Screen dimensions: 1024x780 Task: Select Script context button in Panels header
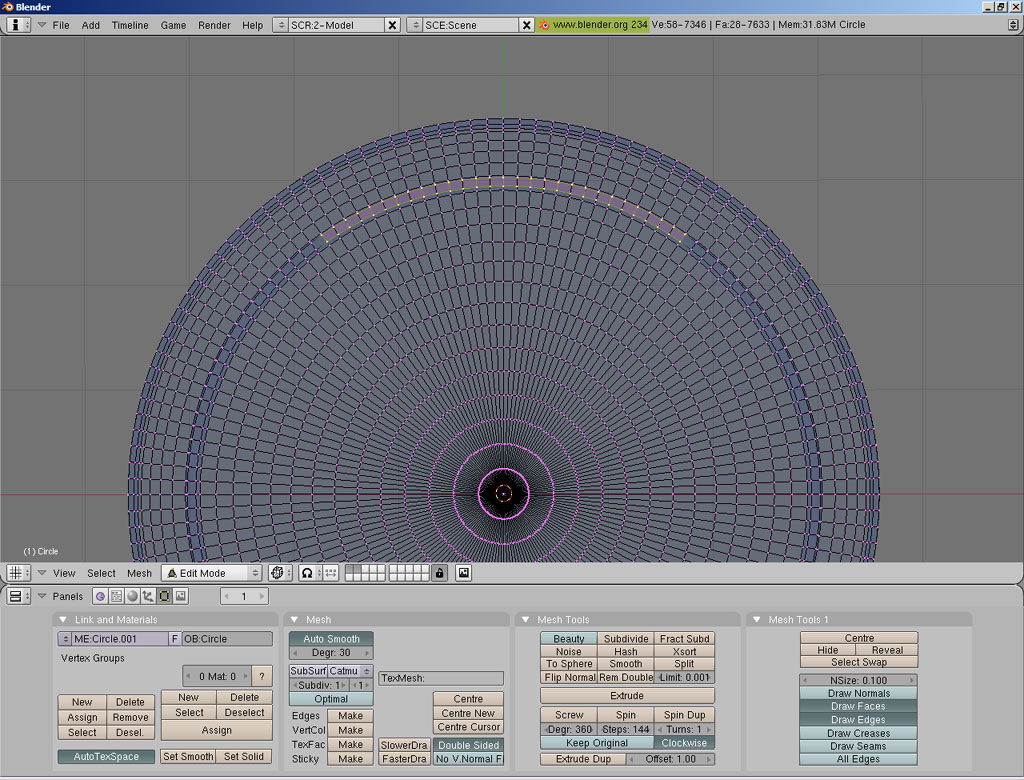(x=116, y=596)
